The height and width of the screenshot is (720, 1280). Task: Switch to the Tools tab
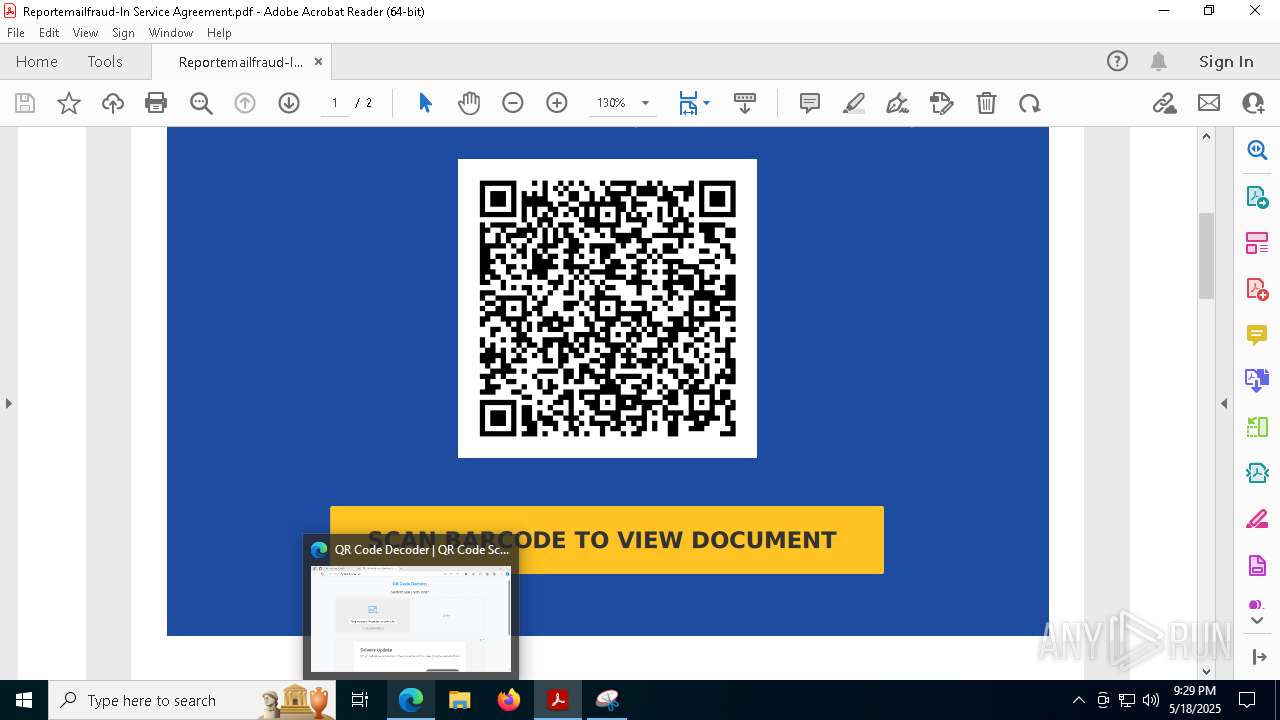click(x=105, y=61)
